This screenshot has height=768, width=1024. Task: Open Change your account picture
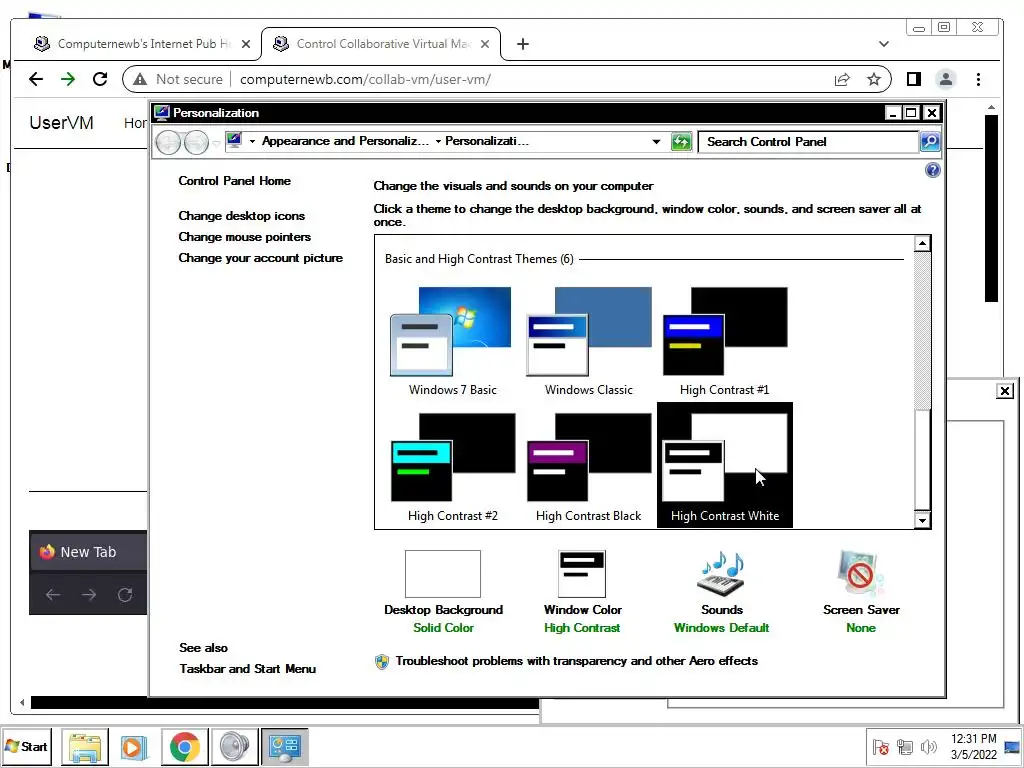(x=261, y=258)
